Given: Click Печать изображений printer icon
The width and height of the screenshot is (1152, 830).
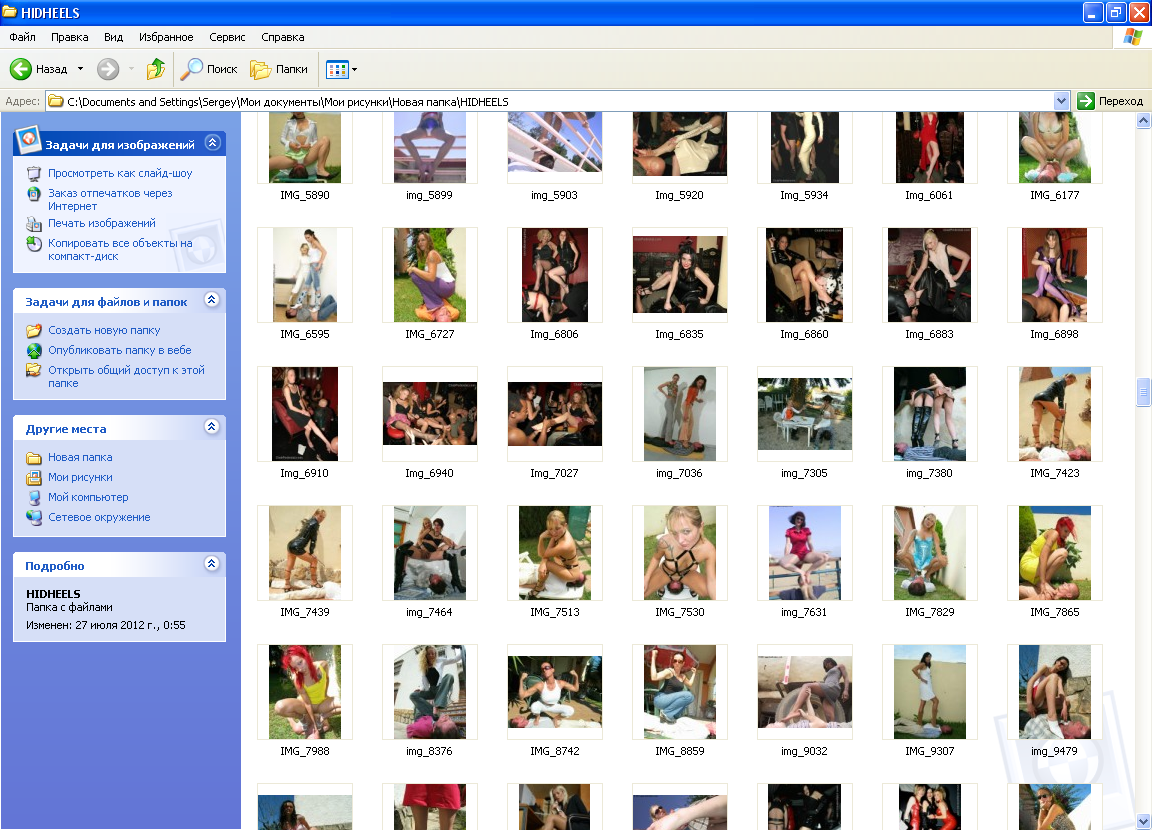Looking at the screenshot, I should pos(34,223).
